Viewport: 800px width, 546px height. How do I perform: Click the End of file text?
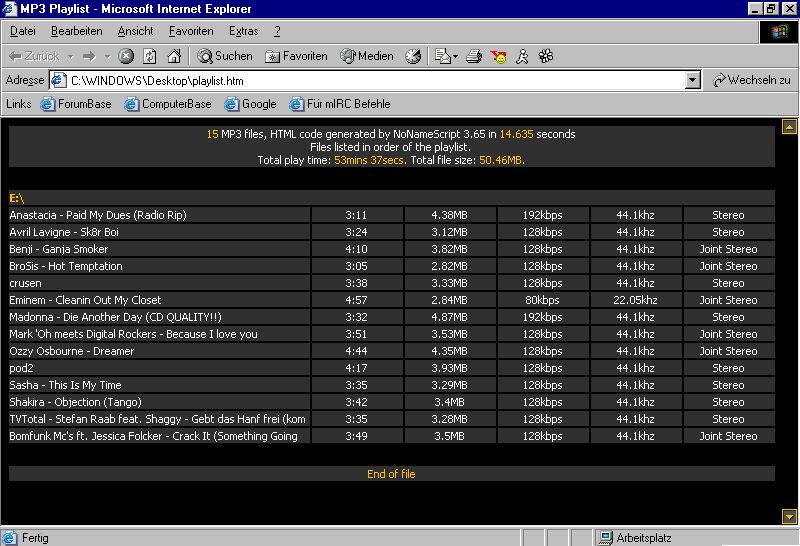point(391,474)
